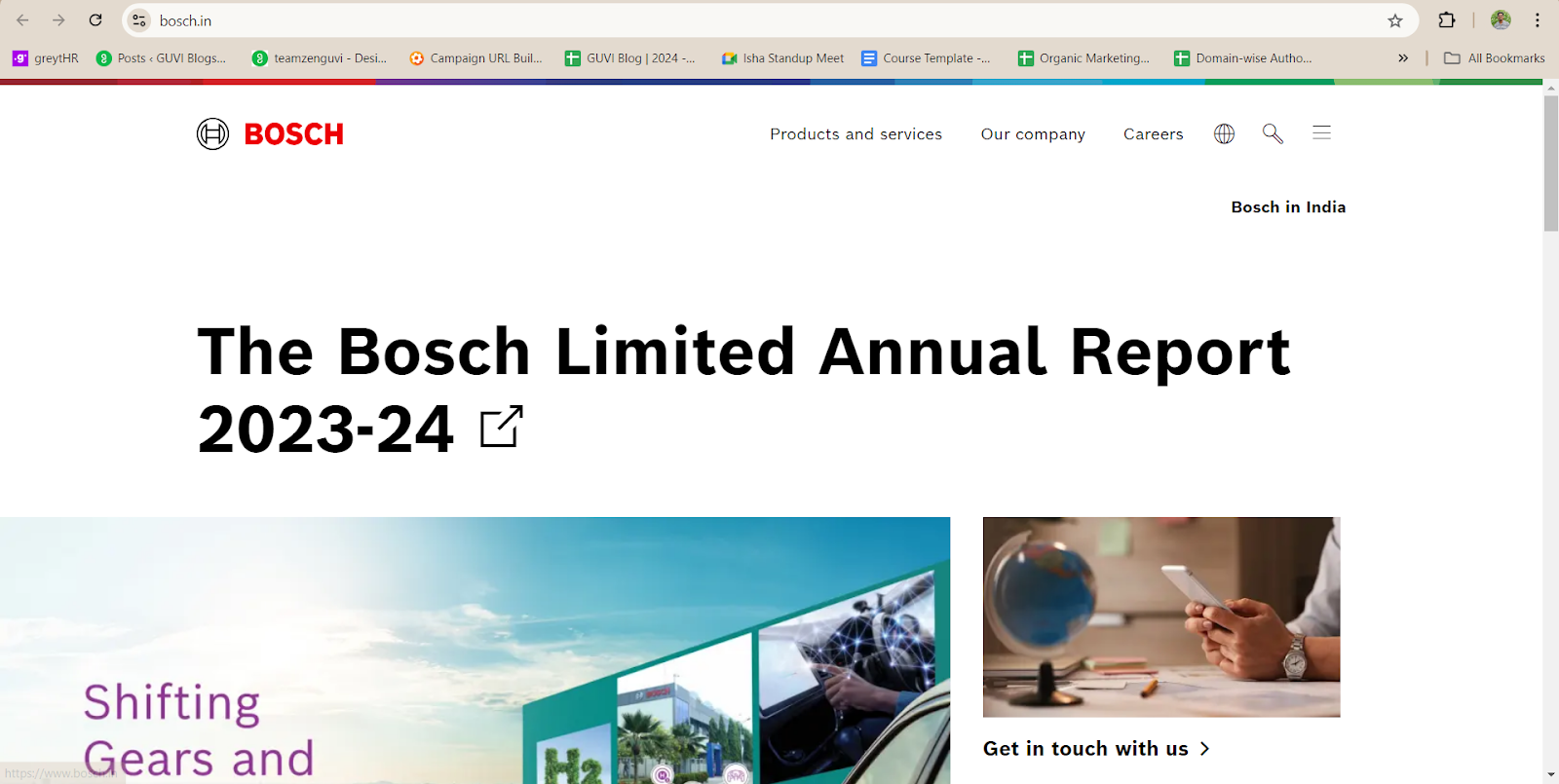Image resolution: width=1559 pixels, height=784 pixels.
Task: Open the hamburger menu on Bosch site
Action: pyautogui.click(x=1321, y=132)
